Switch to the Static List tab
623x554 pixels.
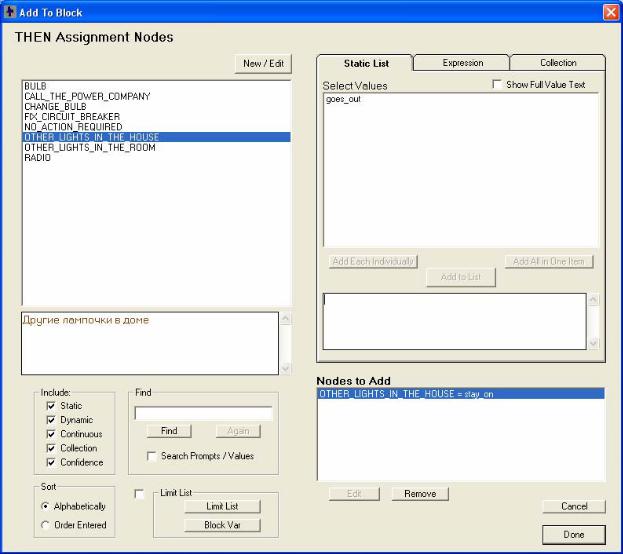point(366,63)
